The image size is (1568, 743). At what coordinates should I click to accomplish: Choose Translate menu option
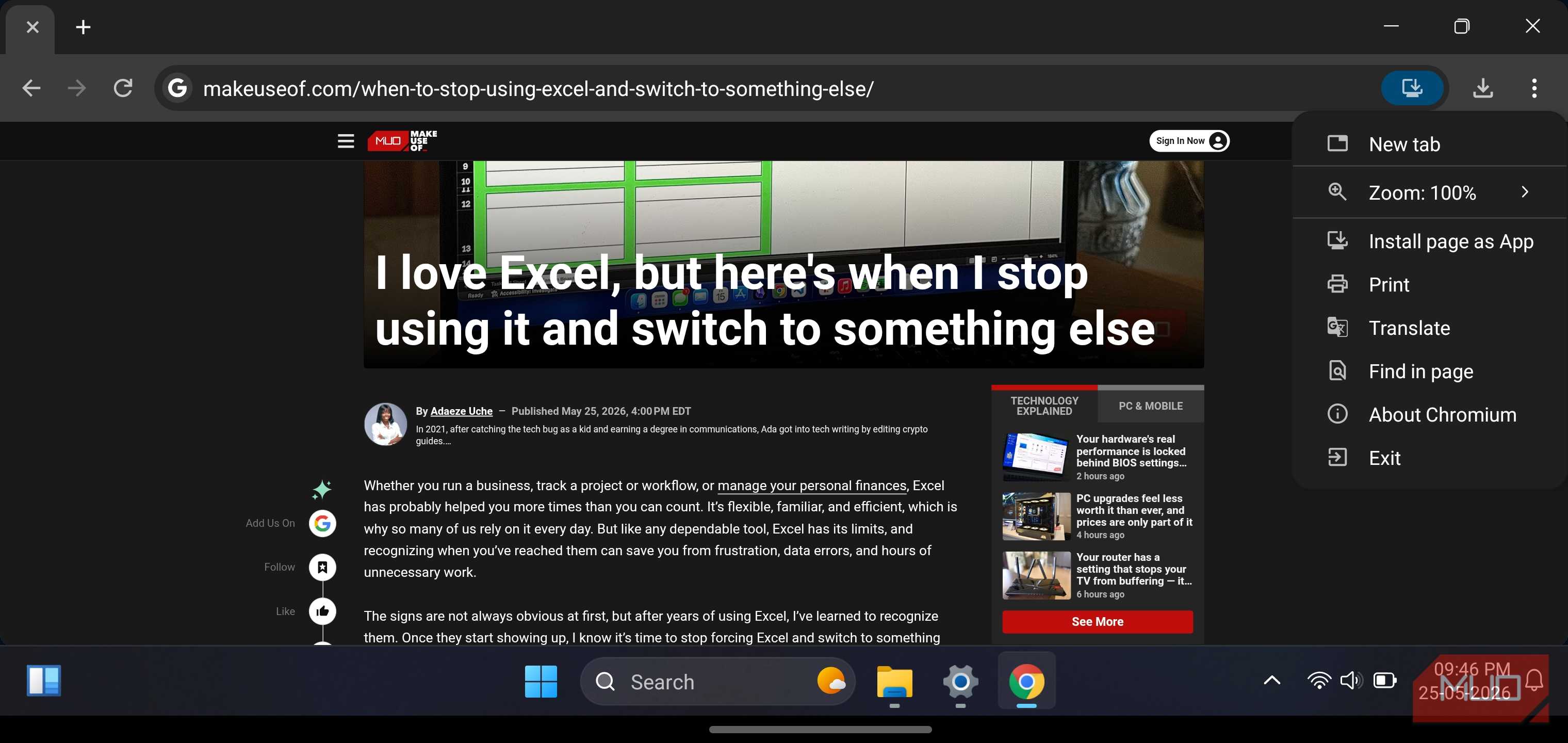[1429, 328]
